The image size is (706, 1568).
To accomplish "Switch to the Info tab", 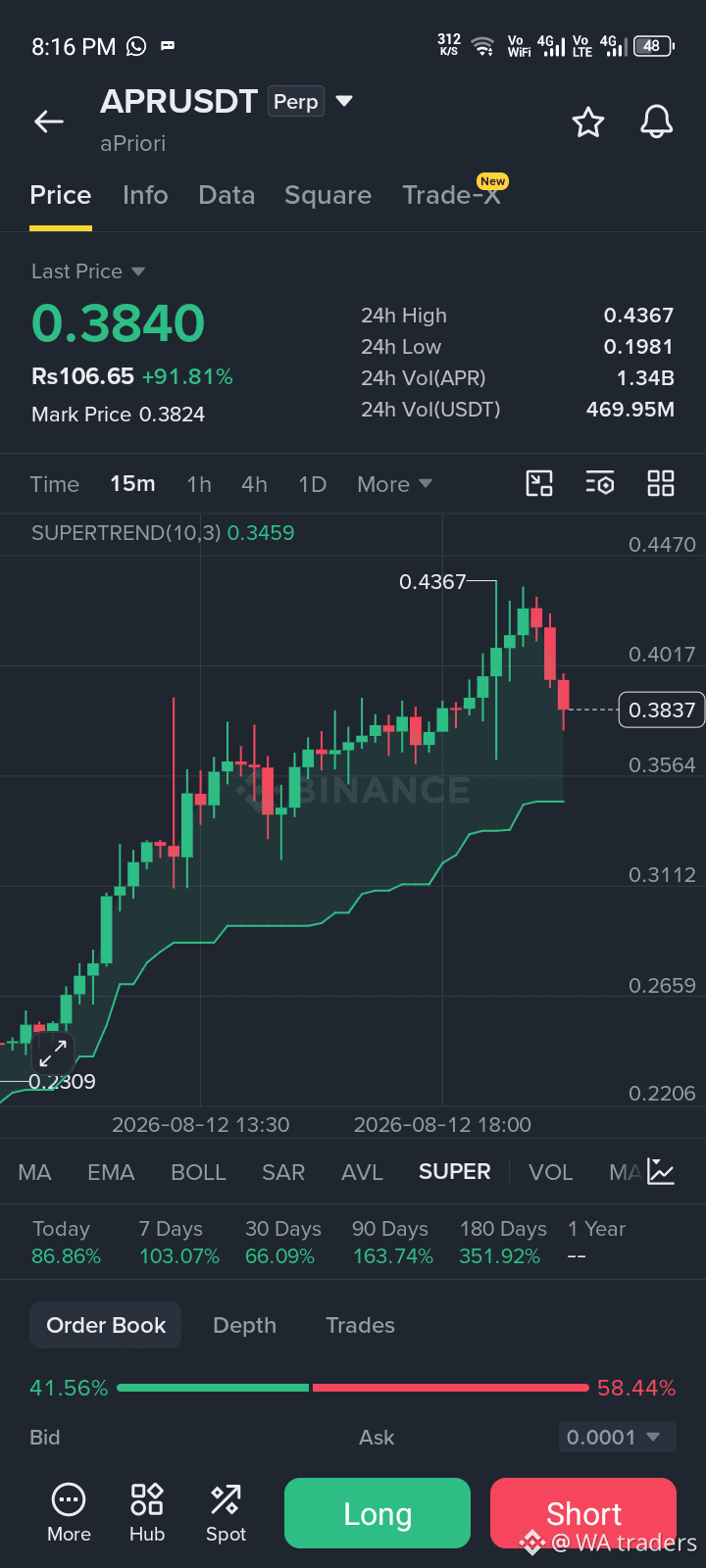I will (145, 195).
